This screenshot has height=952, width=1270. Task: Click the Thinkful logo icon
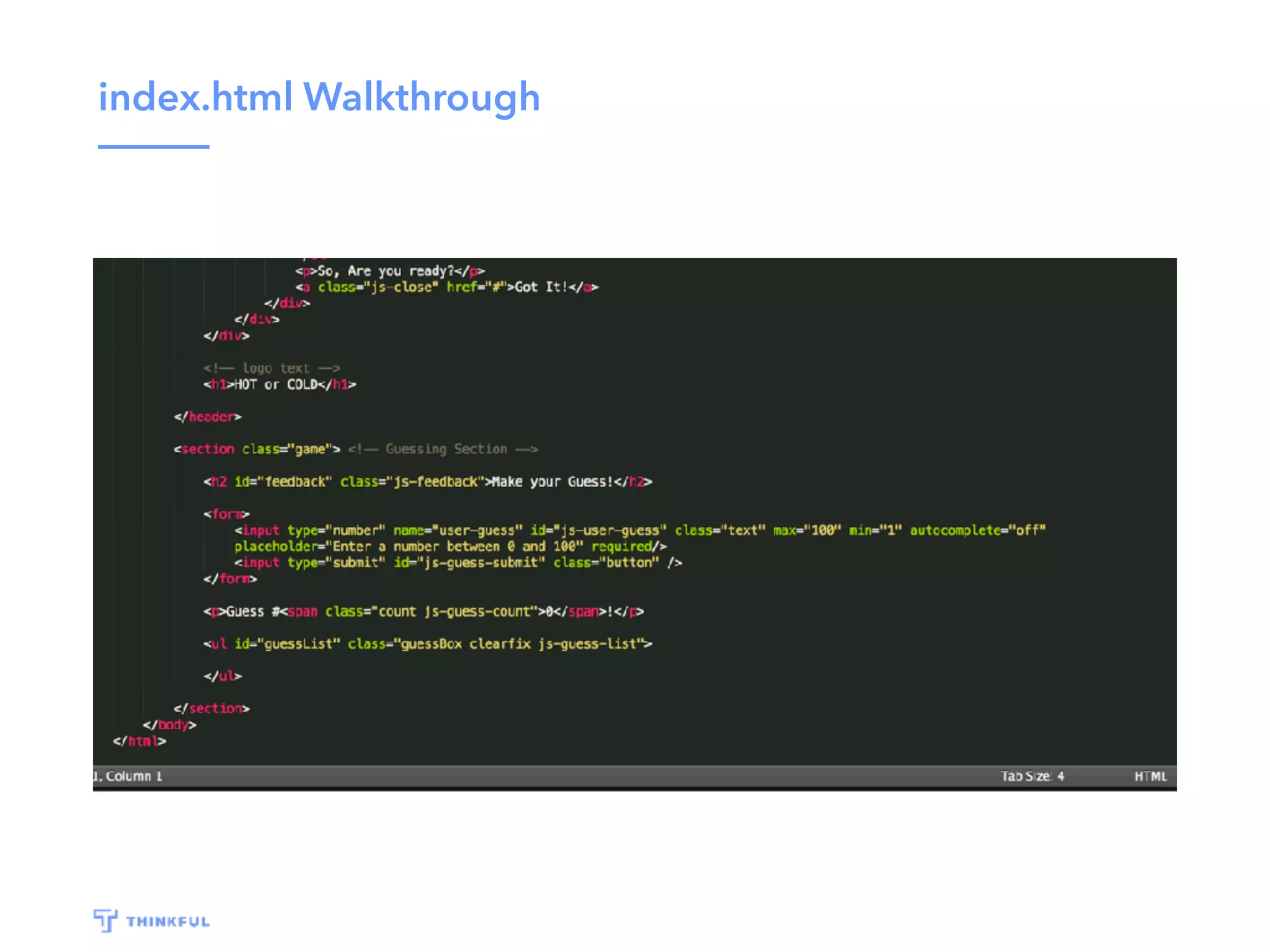(105, 920)
